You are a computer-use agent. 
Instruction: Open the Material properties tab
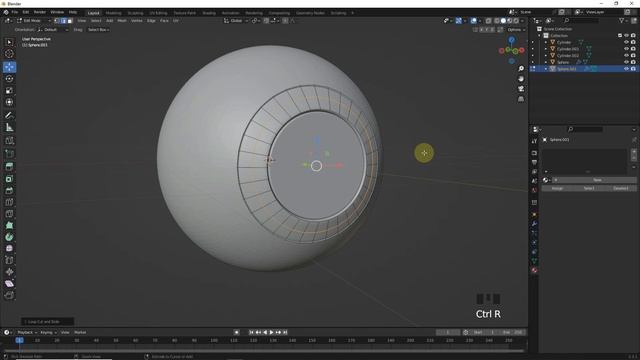(x=534, y=270)
